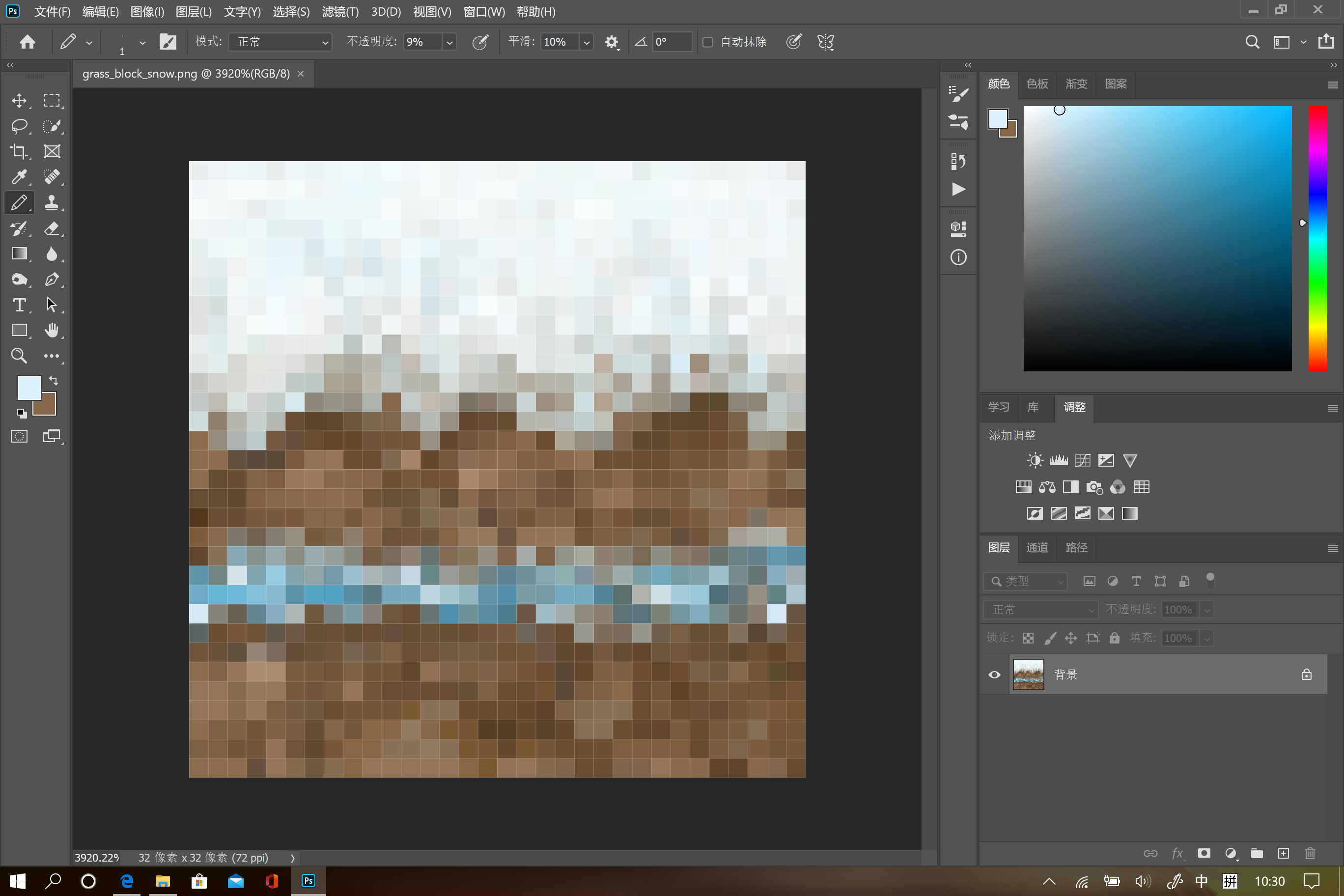1344x896 pixels.
Task: Select the Crop tool
Action: pos(19,151)
